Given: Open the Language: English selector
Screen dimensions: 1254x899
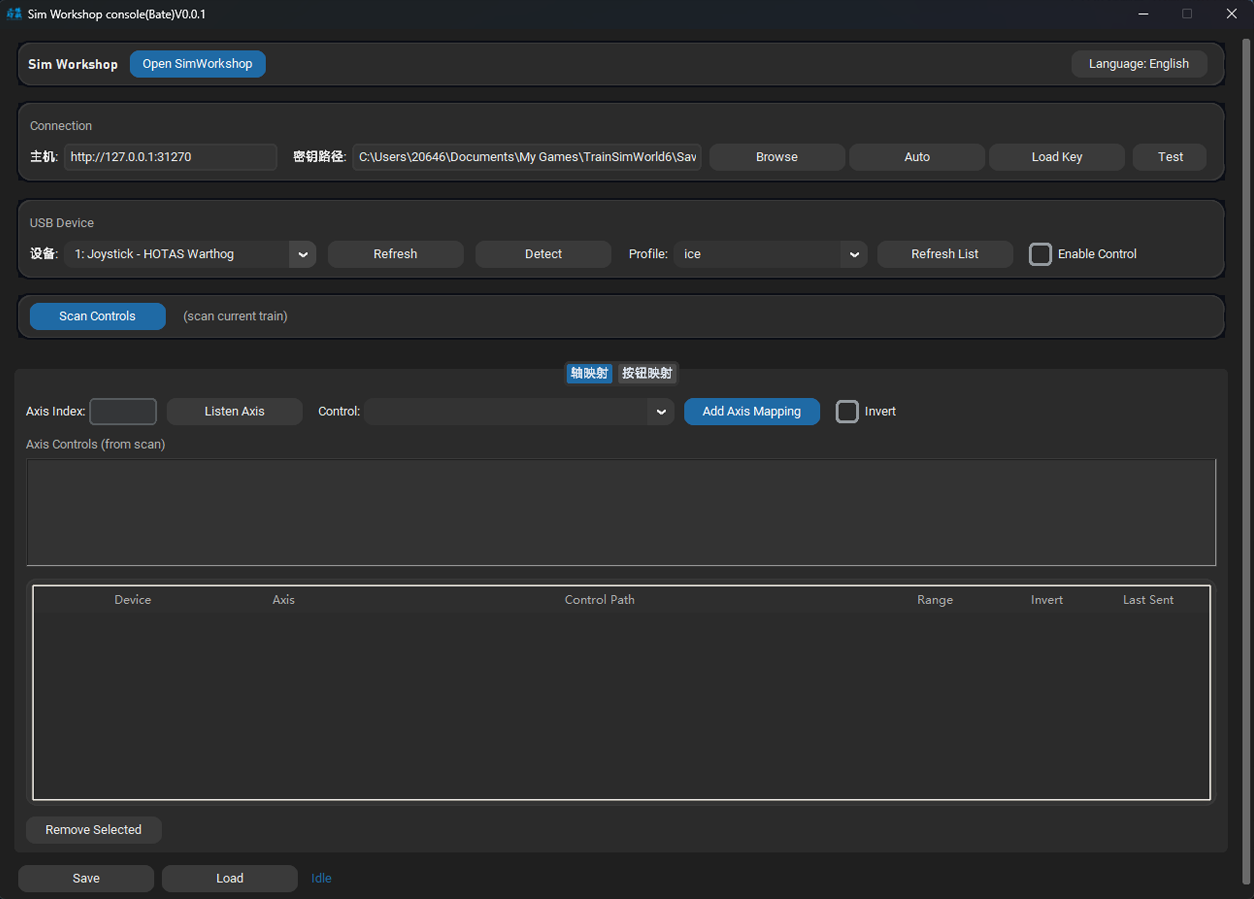Looking at the screenshot, I should click(1138, 64).
